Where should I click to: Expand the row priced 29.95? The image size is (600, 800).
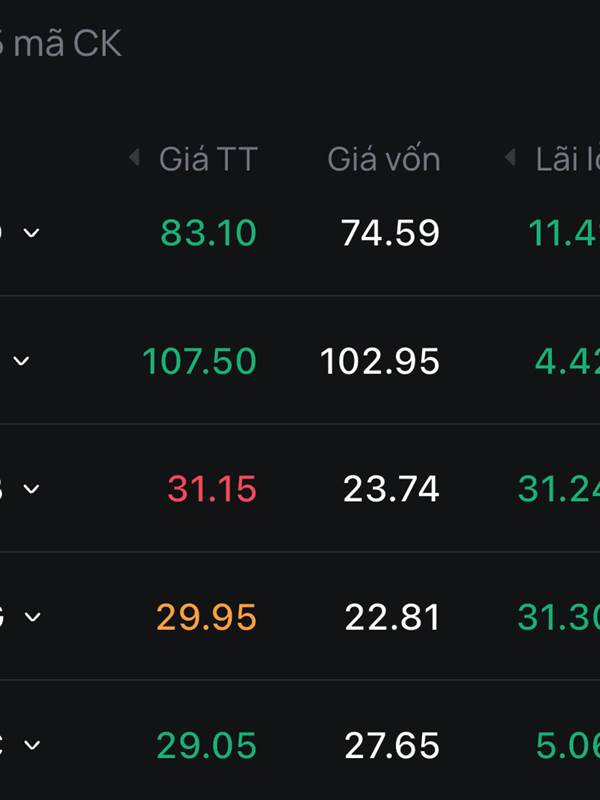coord(32,617)
